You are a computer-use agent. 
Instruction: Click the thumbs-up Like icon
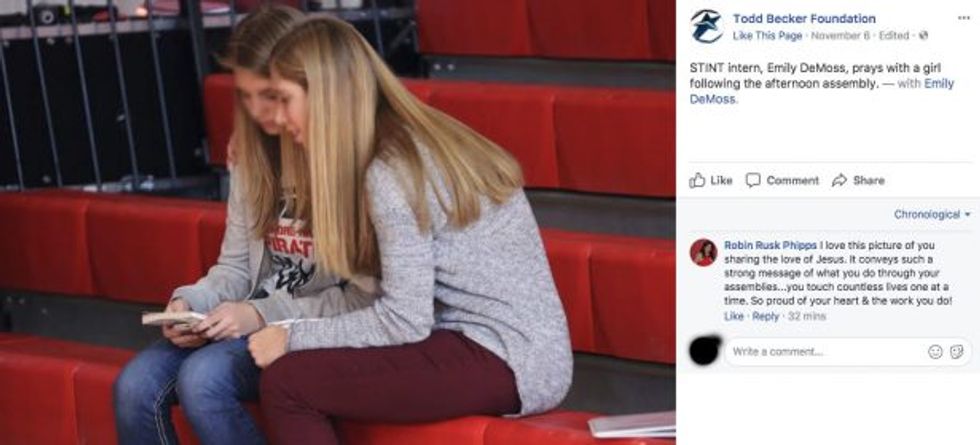pos(696,181)
